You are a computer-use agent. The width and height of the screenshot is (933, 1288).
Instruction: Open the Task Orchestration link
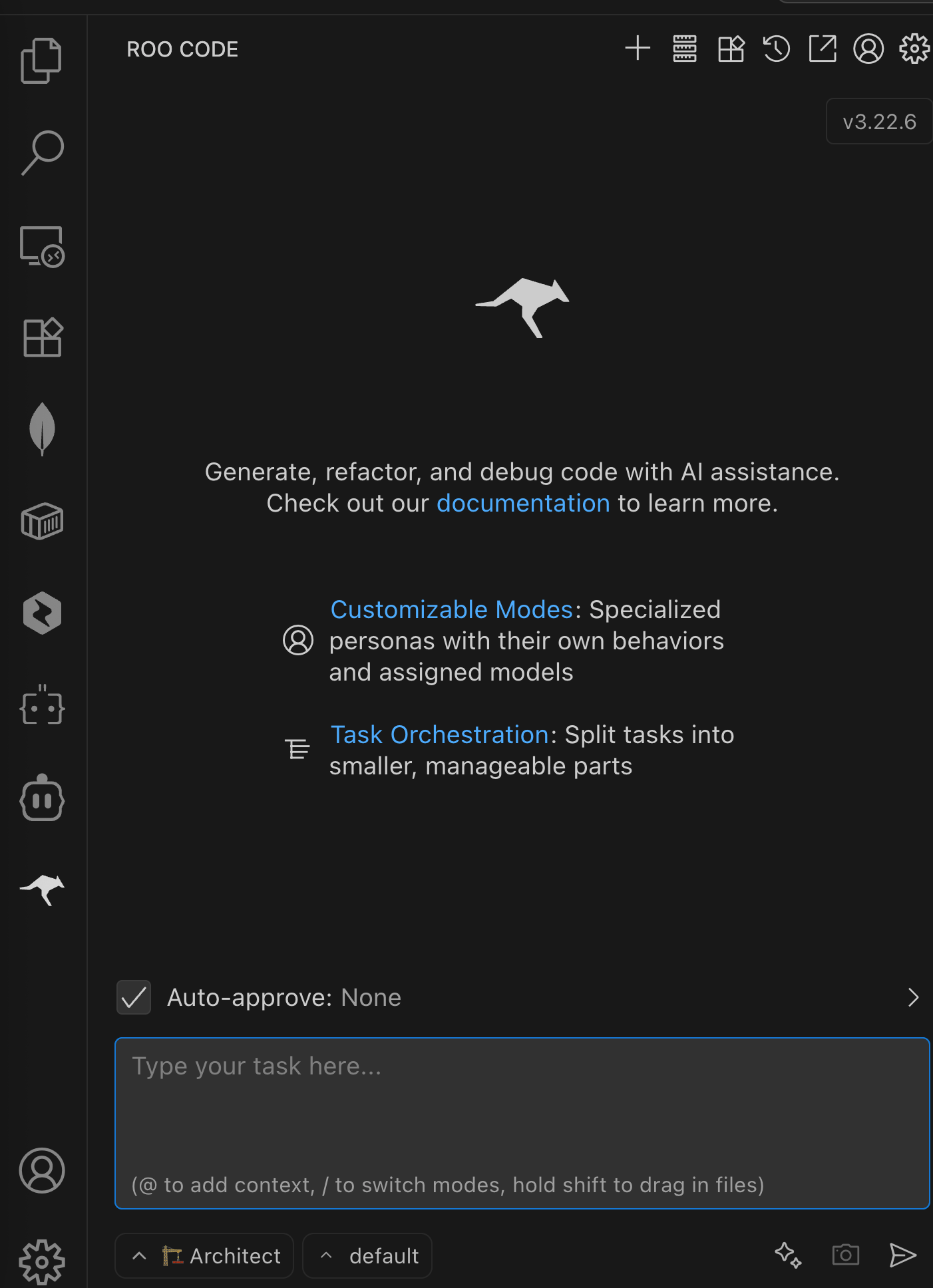[440, 735]
